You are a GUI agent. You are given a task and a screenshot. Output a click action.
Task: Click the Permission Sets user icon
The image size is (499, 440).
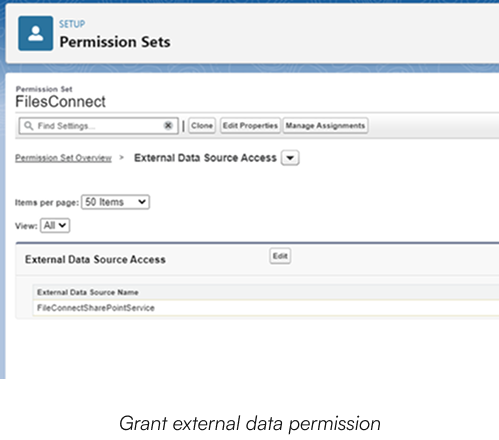(x=35, y=33)
